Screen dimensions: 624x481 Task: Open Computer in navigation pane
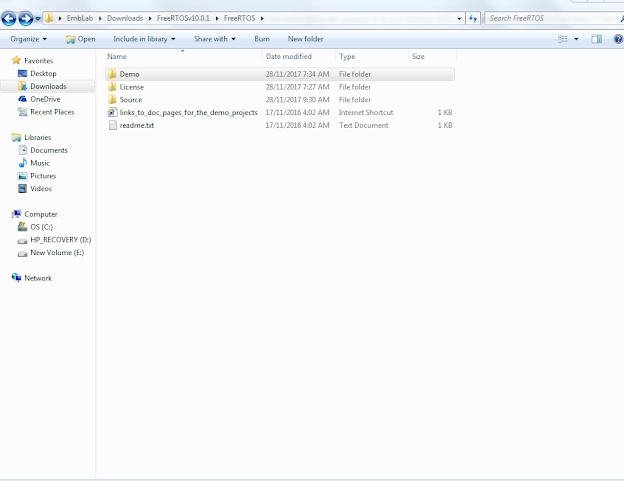41,214
